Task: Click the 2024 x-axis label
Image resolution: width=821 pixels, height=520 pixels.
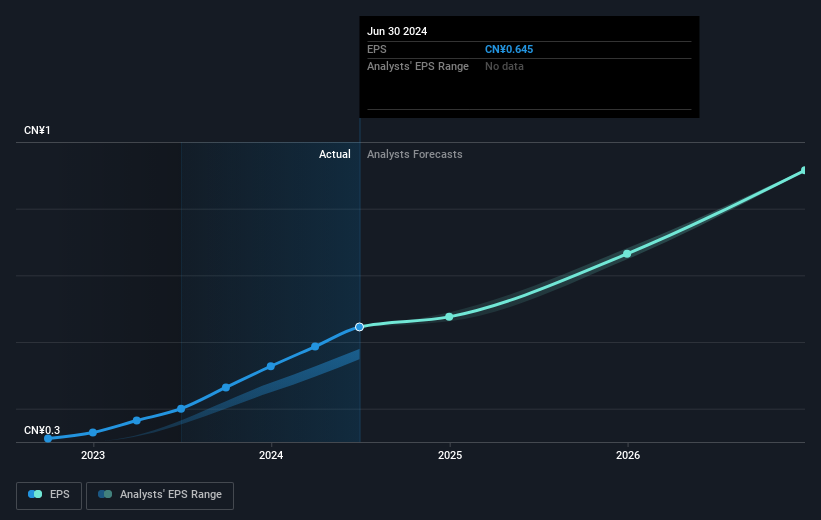Action: [x=271, y=456]
